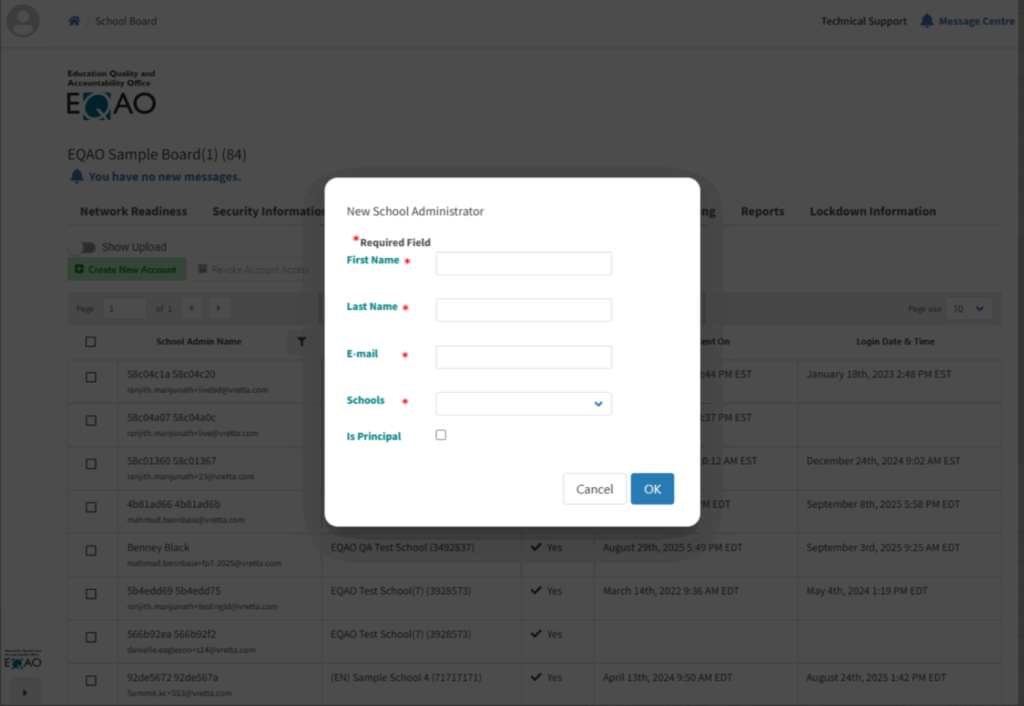Click the Message Centre bell icon
This screenshot has height=706, width=1024.
pos(927,21)
